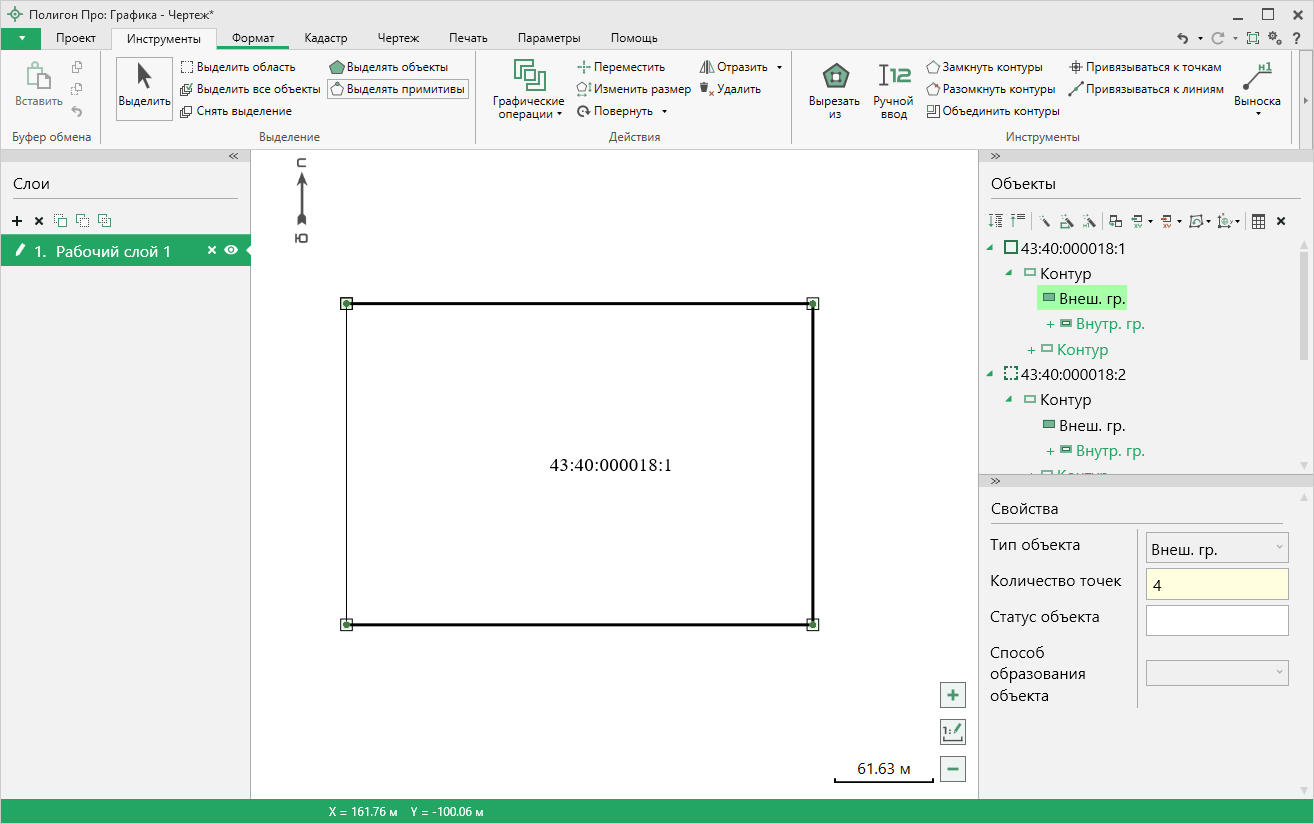Click Выделить все объекты button
This screenshot has height=824, width=1314.
coord(250,89)
